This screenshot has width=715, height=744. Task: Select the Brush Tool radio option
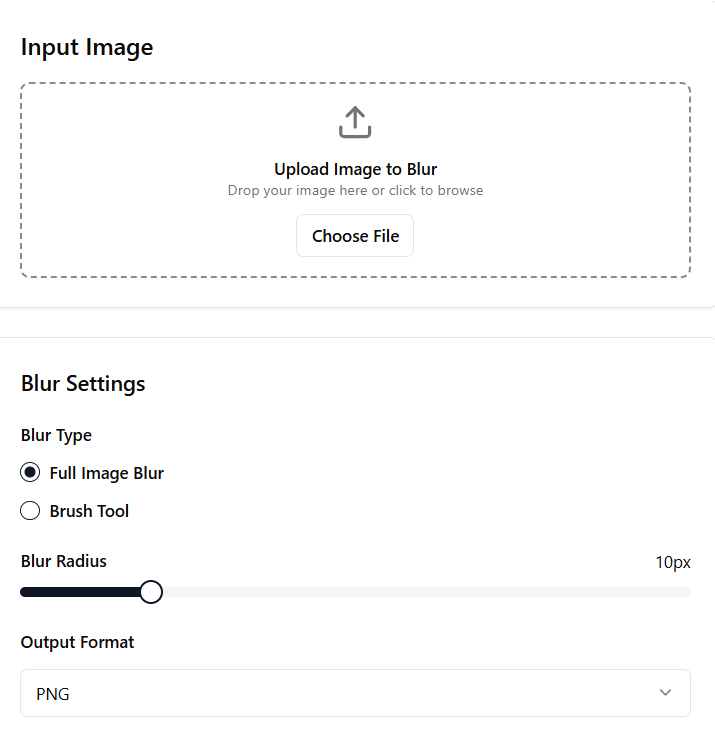(x=31, y=511)
